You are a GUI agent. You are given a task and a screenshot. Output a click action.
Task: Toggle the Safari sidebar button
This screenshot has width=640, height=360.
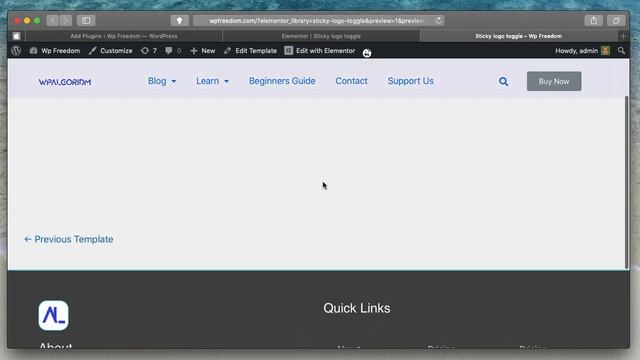(86, 20)
